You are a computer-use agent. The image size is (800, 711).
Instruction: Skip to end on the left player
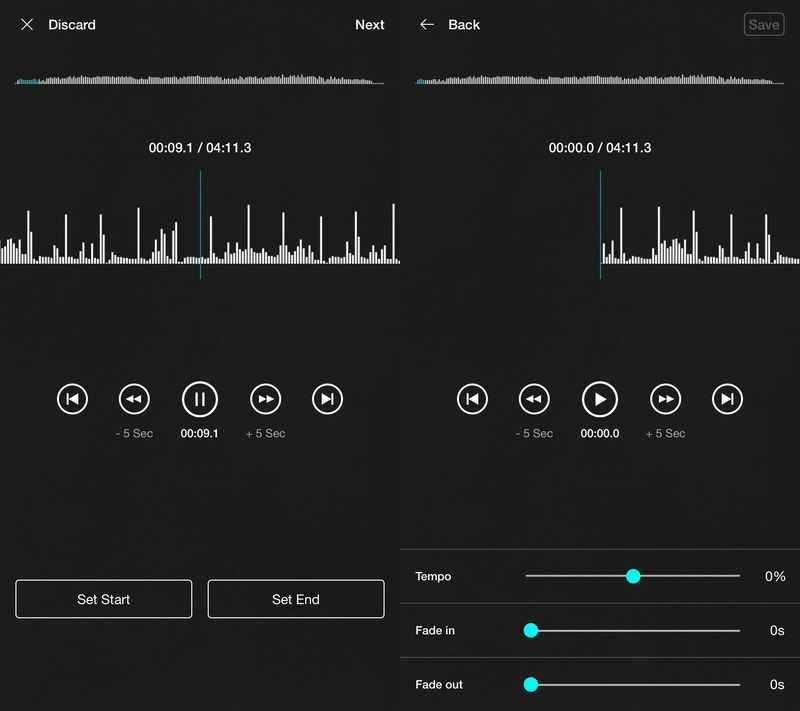coord(327,399)
